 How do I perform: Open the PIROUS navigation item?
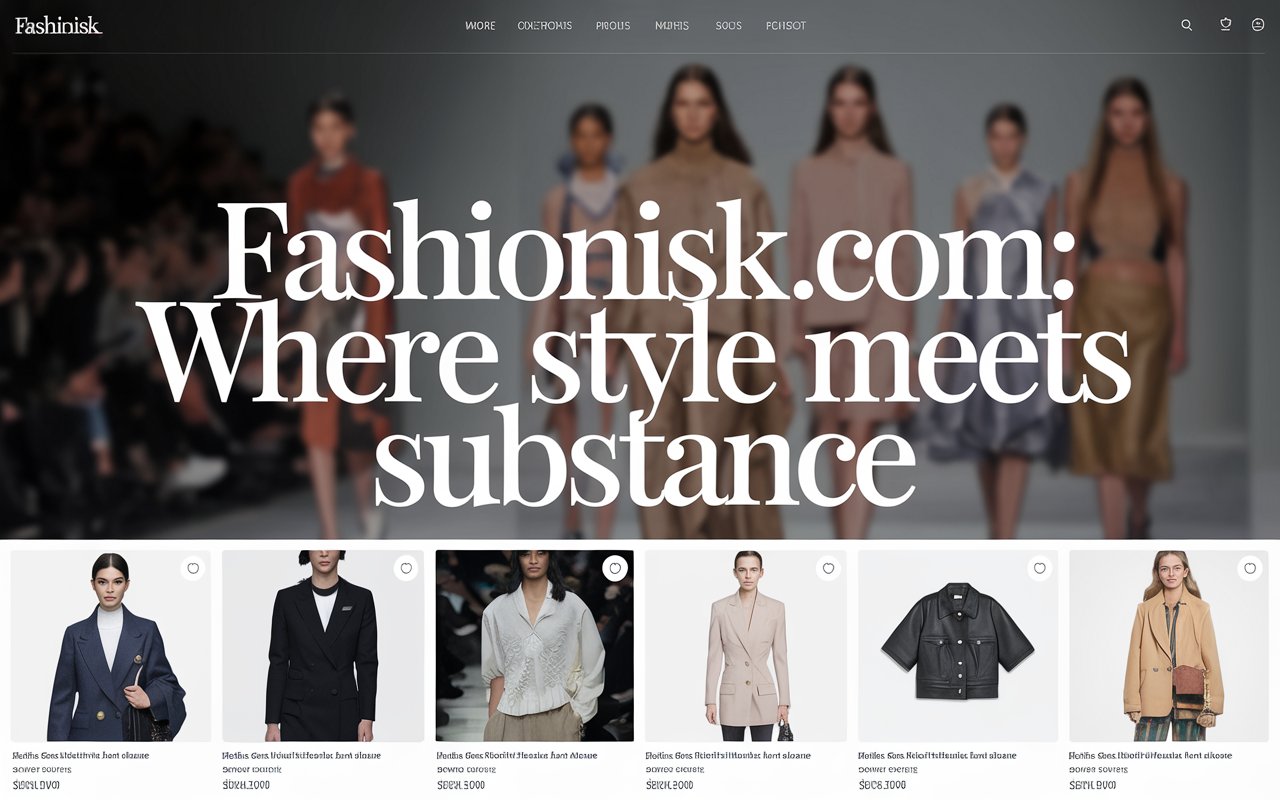[x=613, y=26]
